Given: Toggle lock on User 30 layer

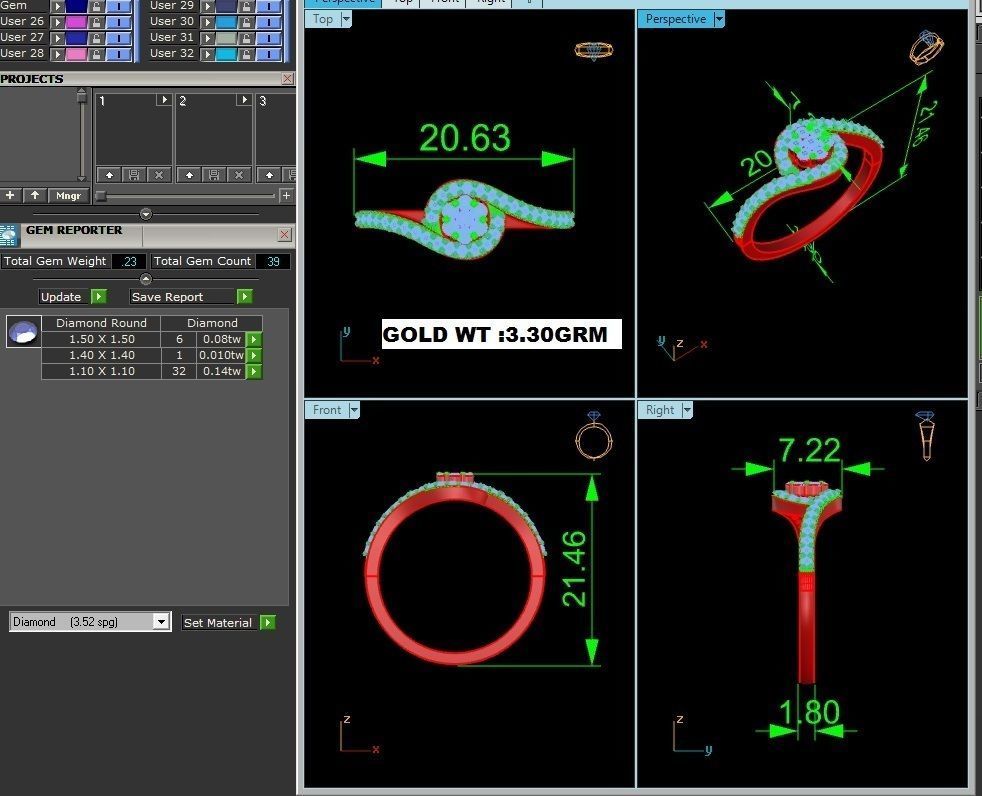Looking at the screenshot, I should (x=246, y=22).
